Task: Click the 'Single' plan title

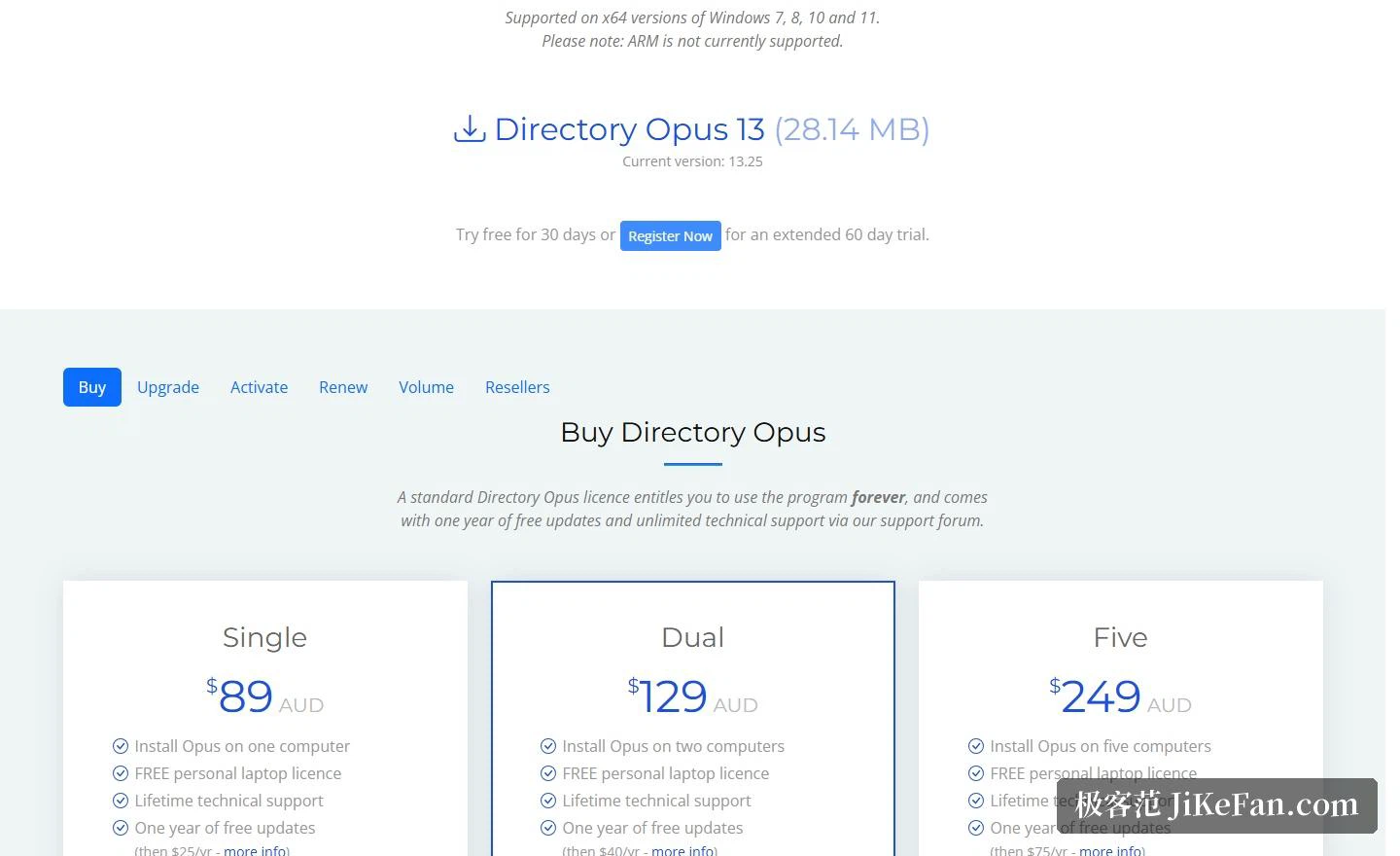Action: tap(264, 637)
